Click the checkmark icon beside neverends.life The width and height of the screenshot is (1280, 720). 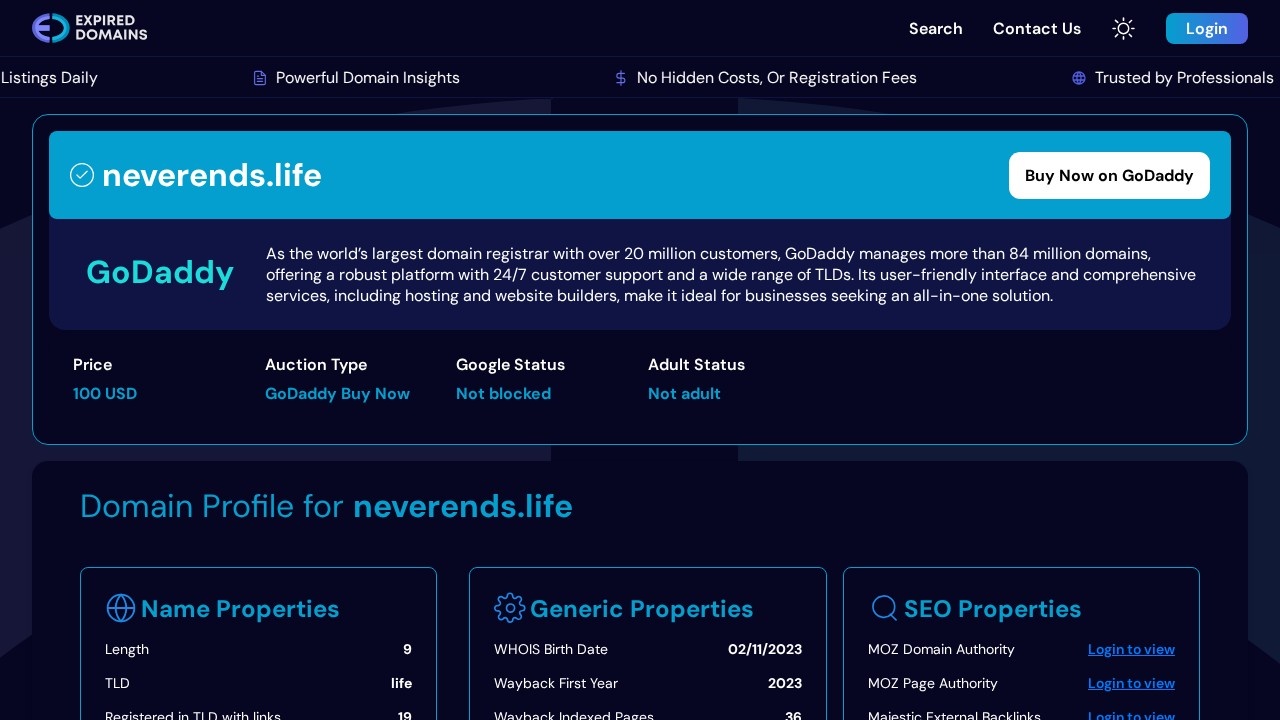82,175
